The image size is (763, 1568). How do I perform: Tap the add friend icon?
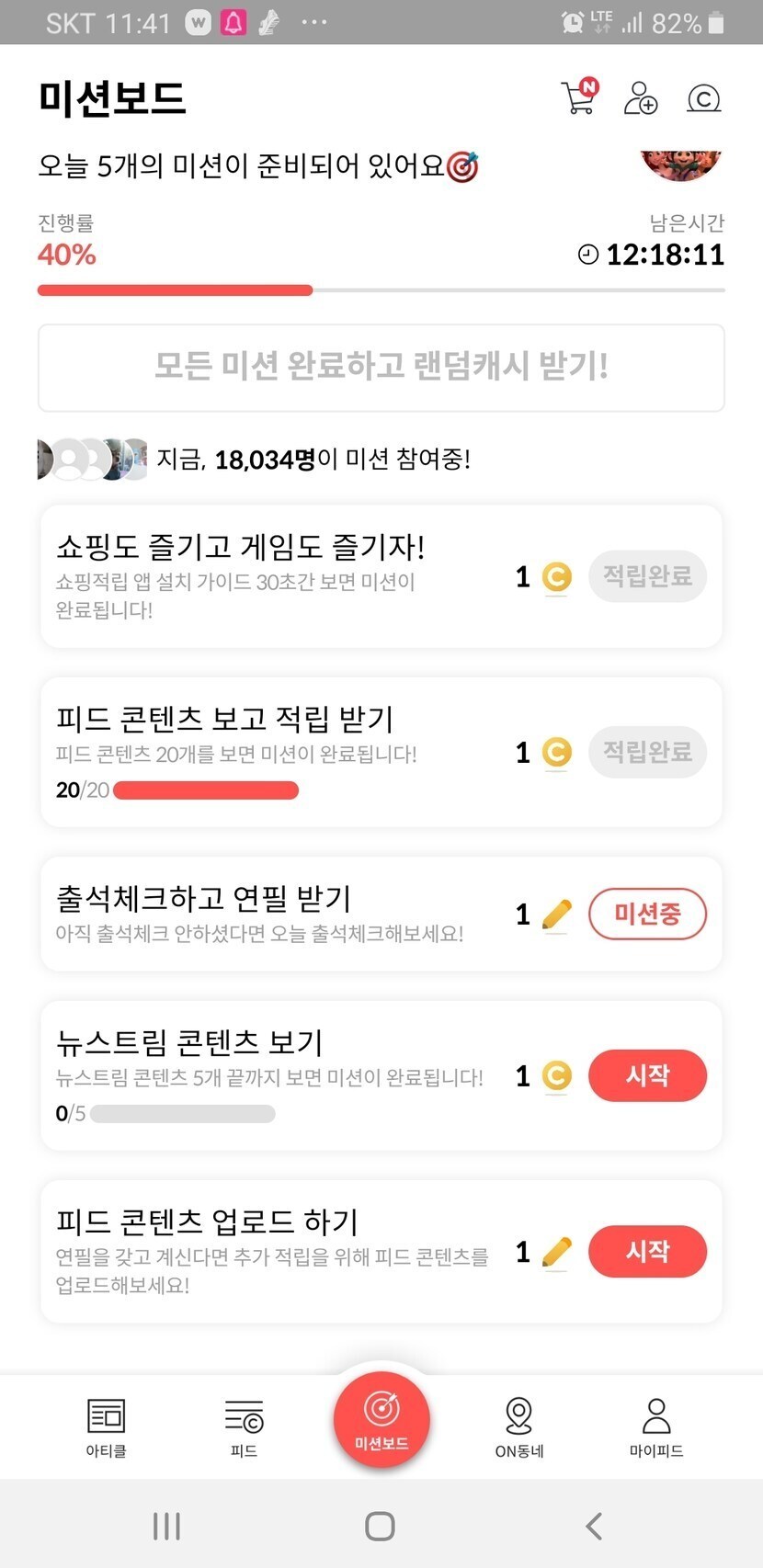coord(640,97)
